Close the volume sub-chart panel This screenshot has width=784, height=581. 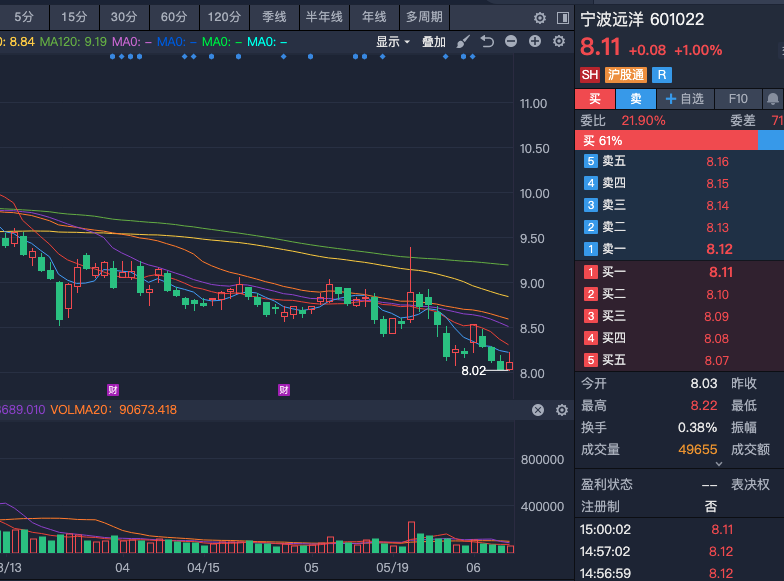pyautogui.click(x=538, y=410)
